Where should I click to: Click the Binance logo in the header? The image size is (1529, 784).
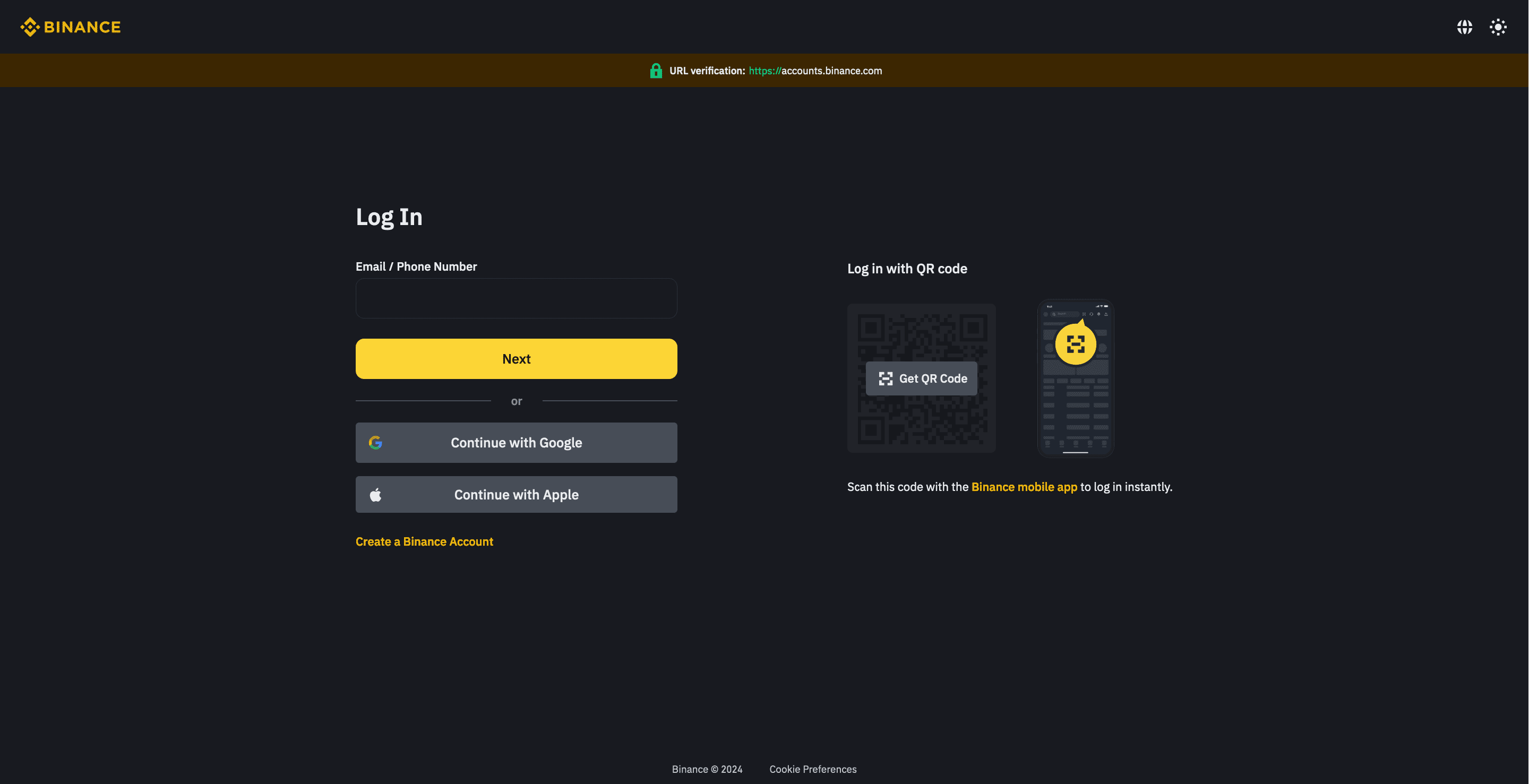pyautogui.click(x=70, y=27)
